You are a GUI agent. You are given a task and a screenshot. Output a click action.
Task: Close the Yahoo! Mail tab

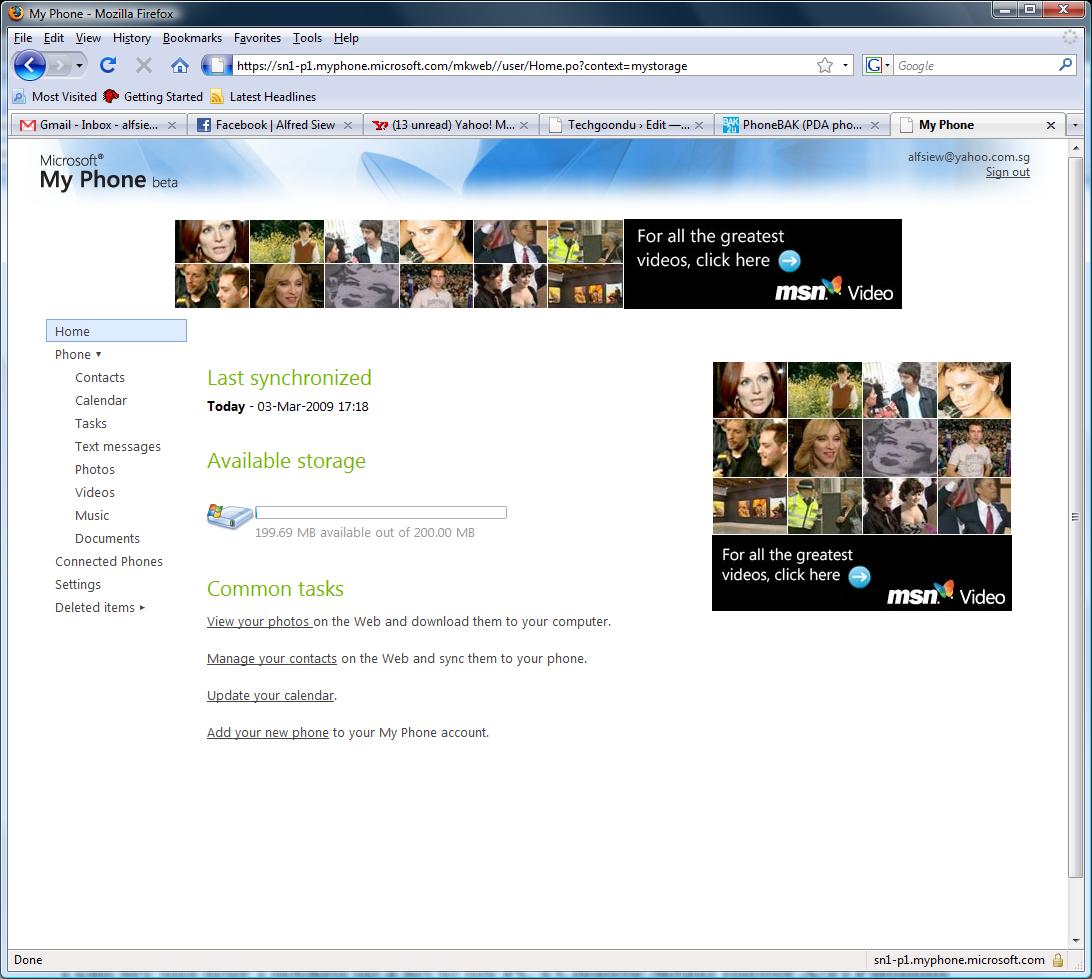(524, 125)
